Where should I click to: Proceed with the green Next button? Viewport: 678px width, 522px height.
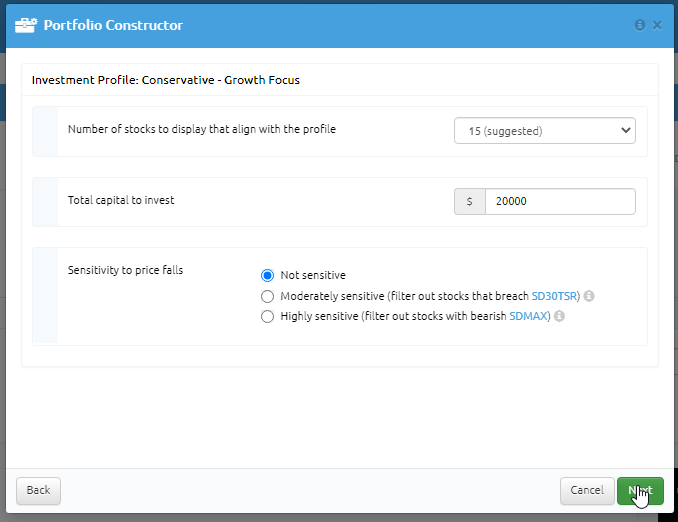[x=640, y=490]
